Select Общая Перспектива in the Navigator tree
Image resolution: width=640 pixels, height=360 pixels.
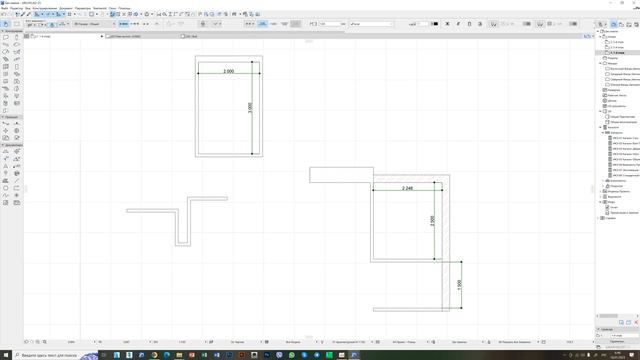click(622, 117)
